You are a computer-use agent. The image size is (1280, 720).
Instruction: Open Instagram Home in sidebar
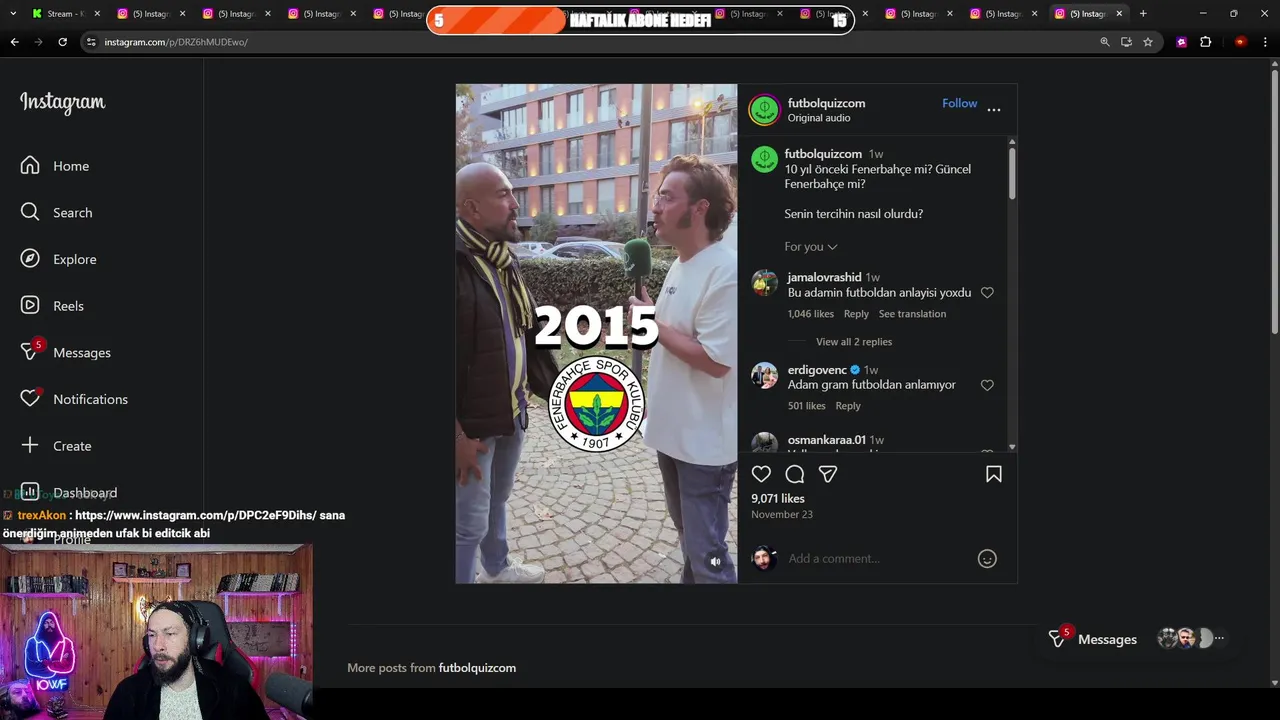point(56,166)
